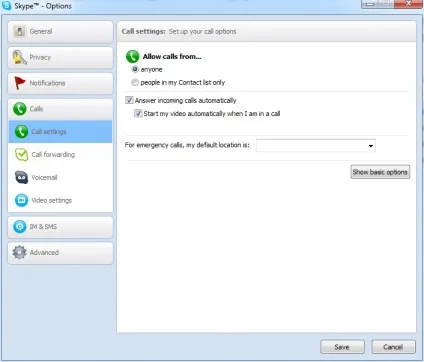Open the emergency calls default location dropdown
Screen dimensions: 424x362
pos(316,146)
